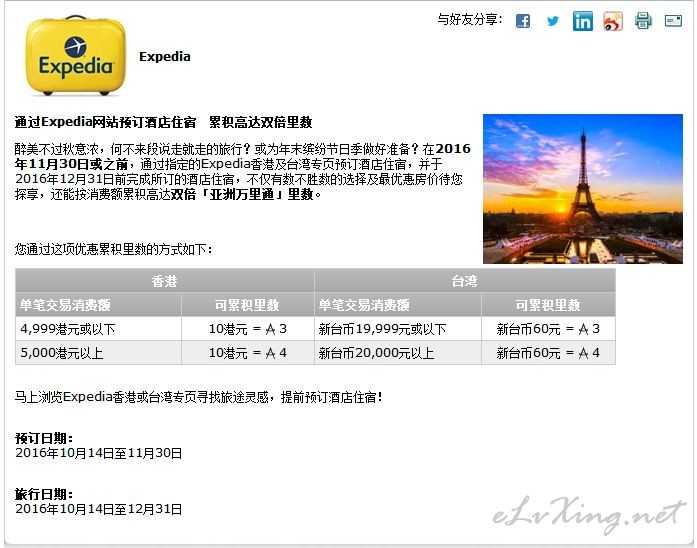Click the cell 新台币20,000元以上
The image size is (697, 548).
click(398, 353)
